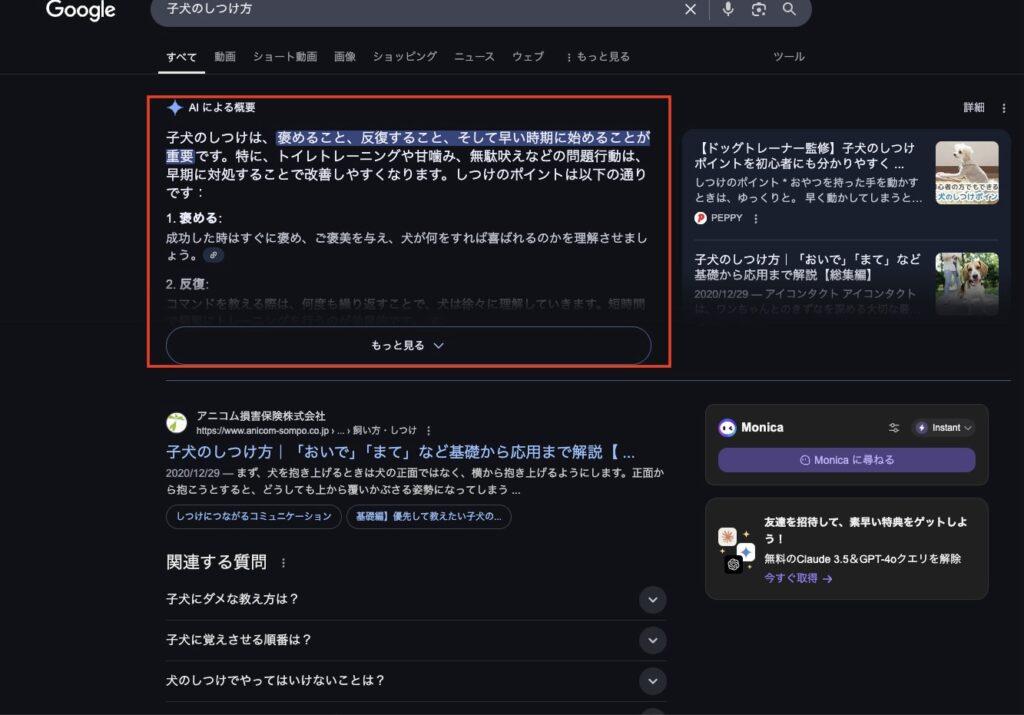Click the heading 1. 褒める:
The image size is (1024, 715).
click(194, 219)
